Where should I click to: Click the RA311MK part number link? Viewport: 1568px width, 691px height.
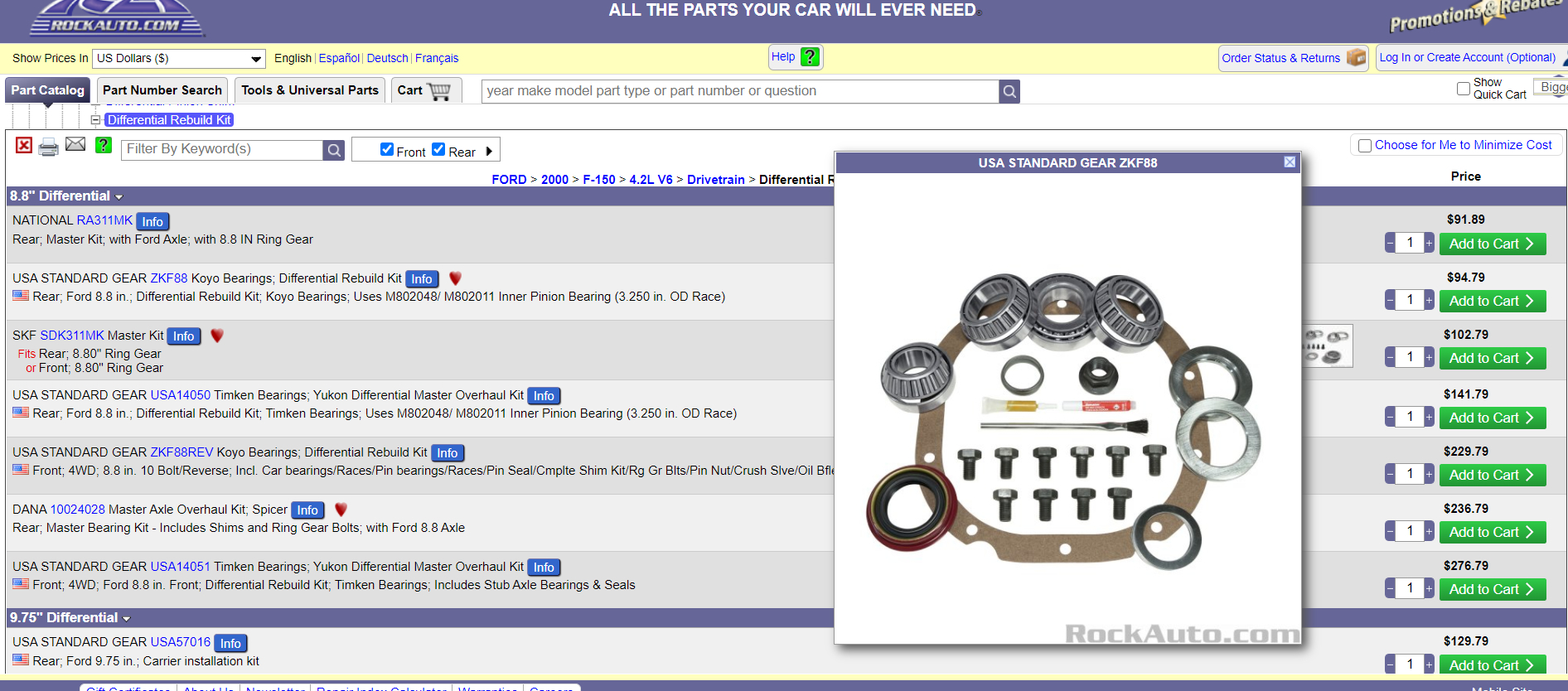104,220
